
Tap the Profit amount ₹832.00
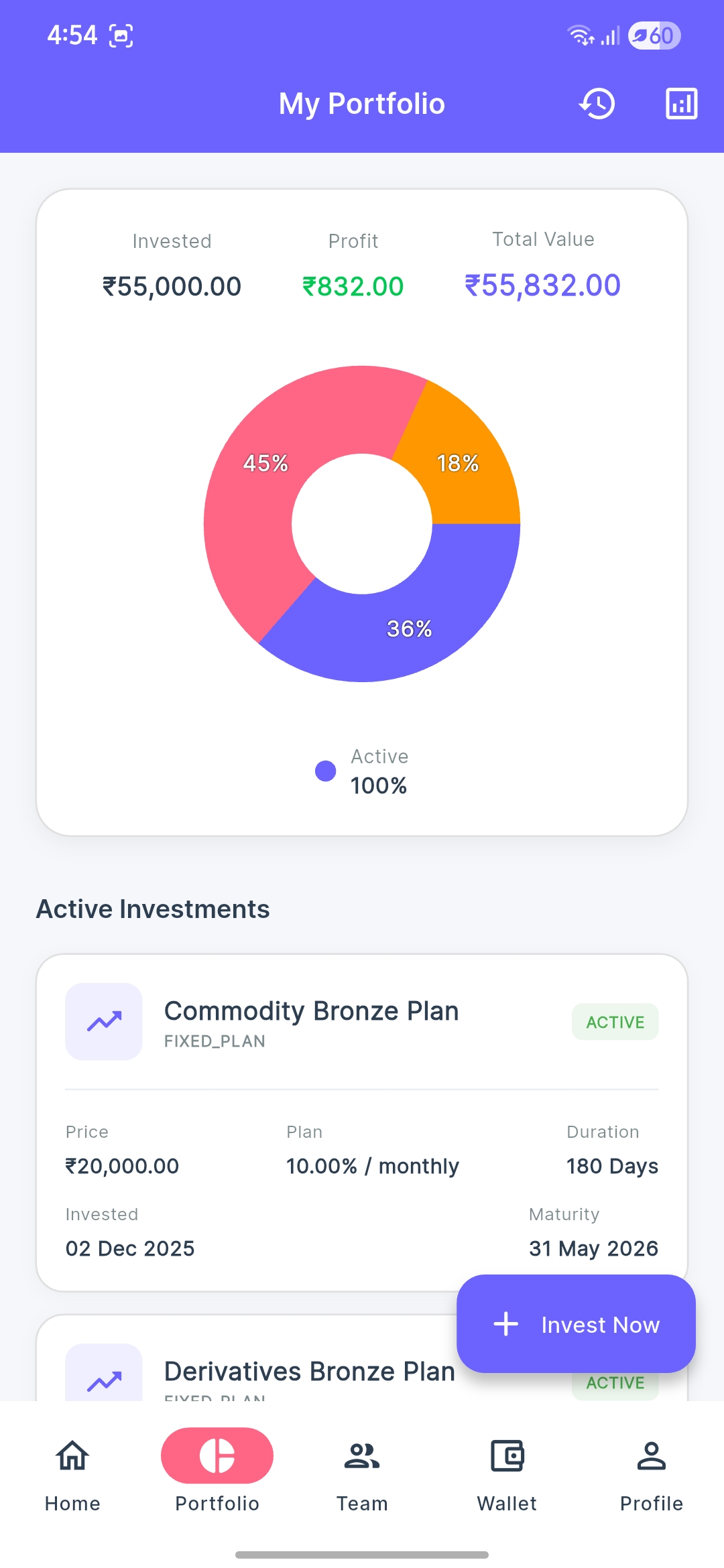click(353, 287)
